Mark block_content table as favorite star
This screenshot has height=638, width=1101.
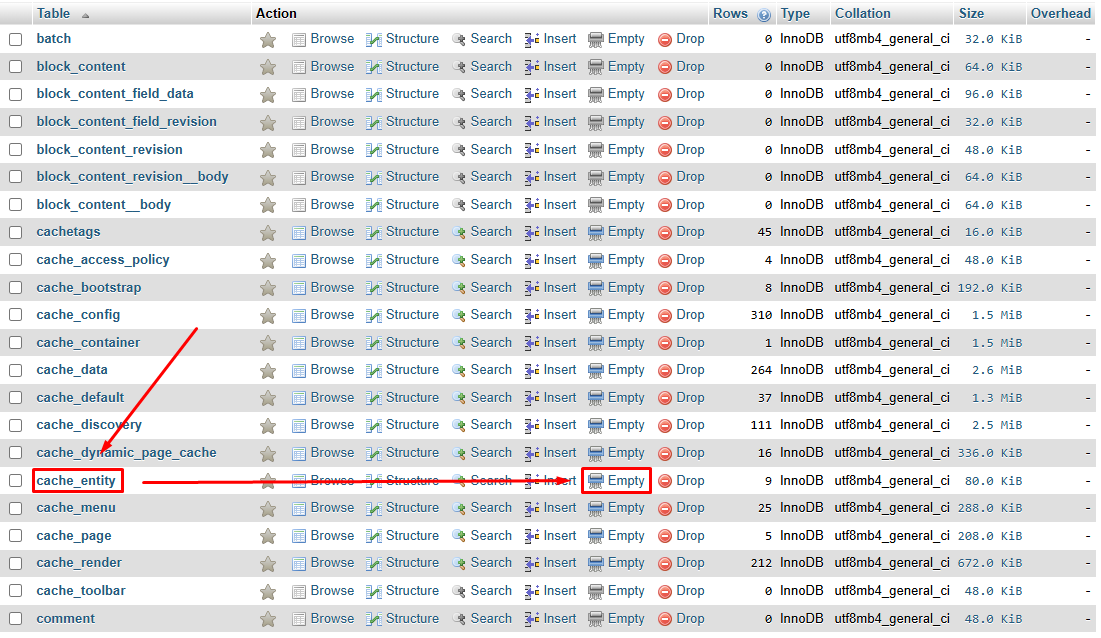pyautogui.click(x=268, y=67)
